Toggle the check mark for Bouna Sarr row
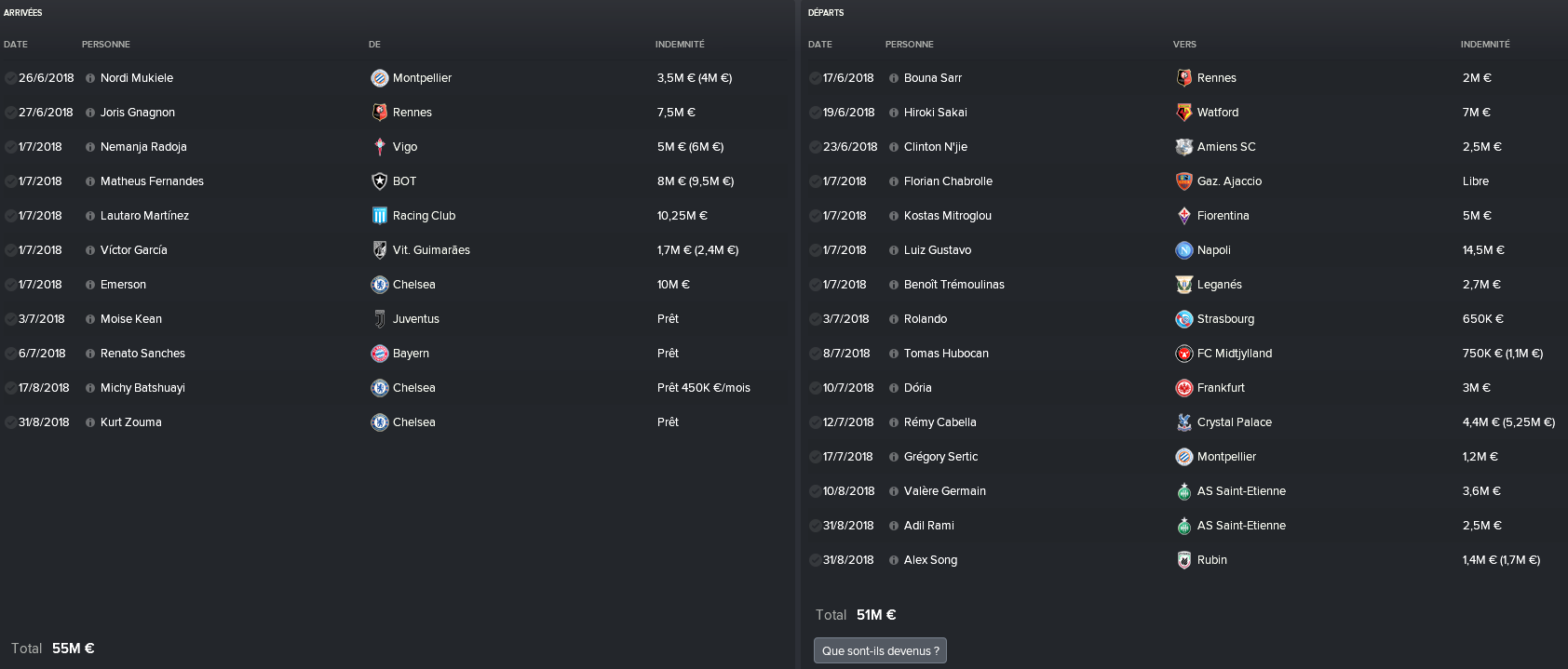This screenshot has width=1568, height=669. (814, 78)
